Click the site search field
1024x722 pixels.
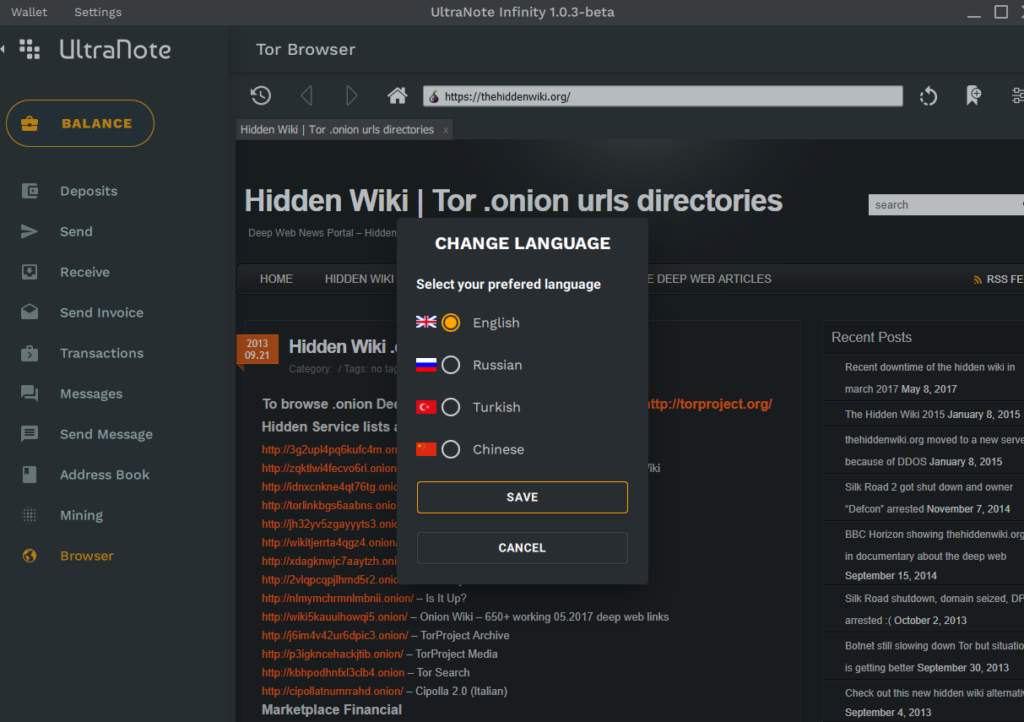[946, 205]
